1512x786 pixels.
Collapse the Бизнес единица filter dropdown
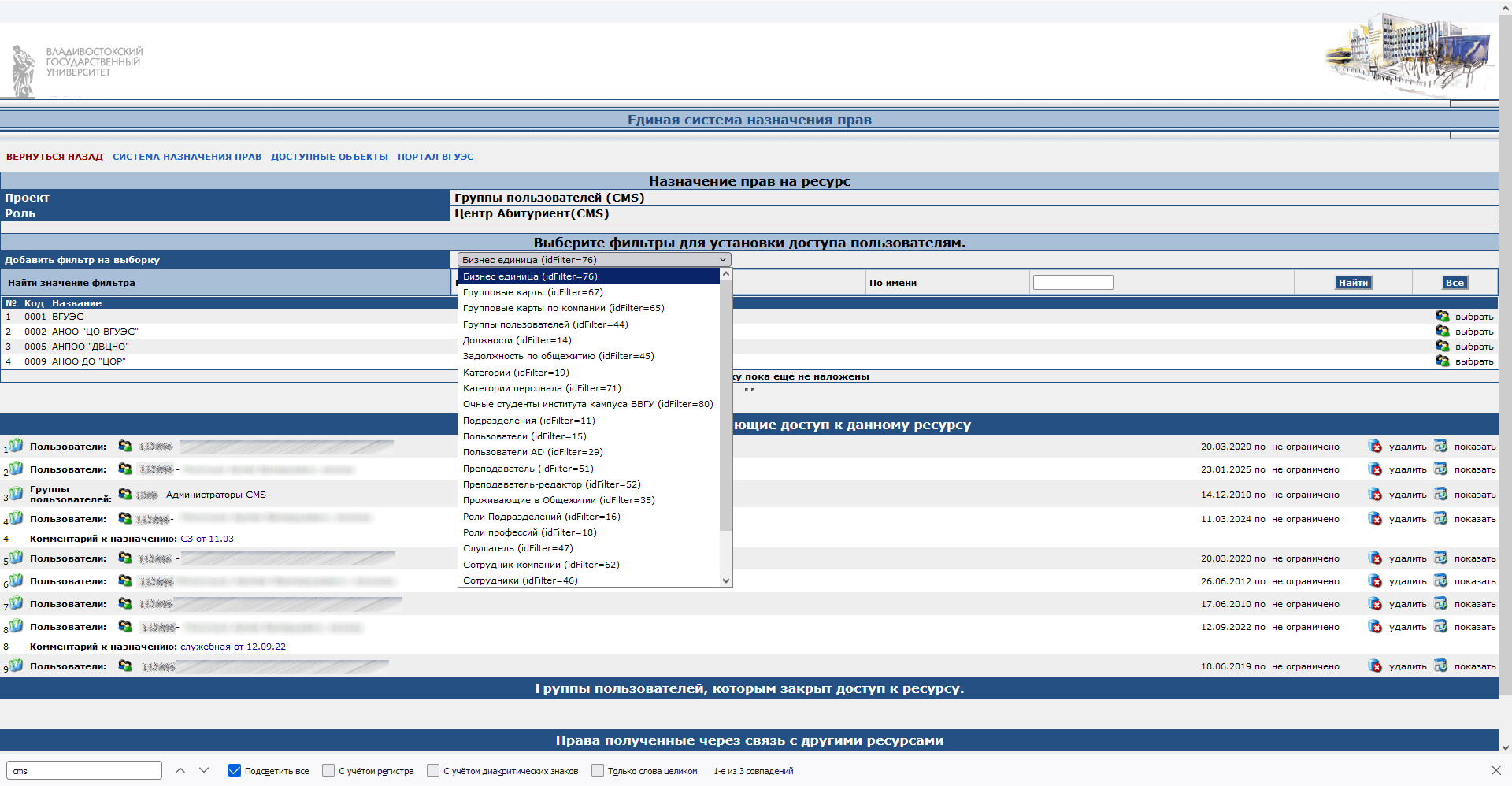pos(594,260)
